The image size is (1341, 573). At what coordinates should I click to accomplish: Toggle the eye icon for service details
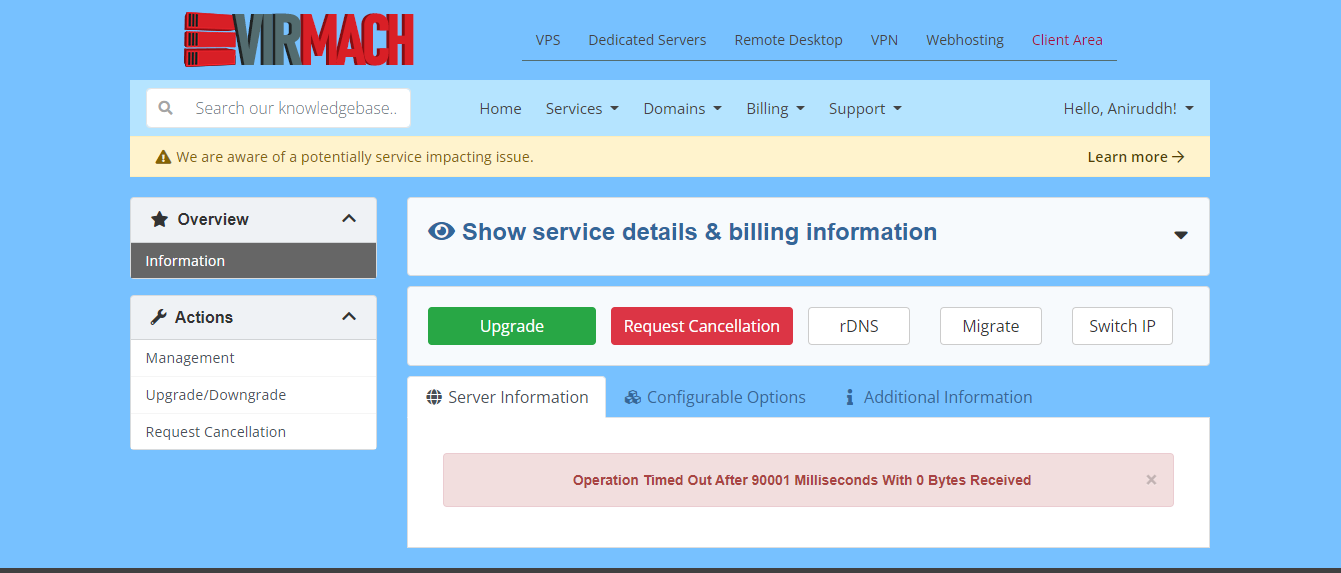[x=441, y=232]
